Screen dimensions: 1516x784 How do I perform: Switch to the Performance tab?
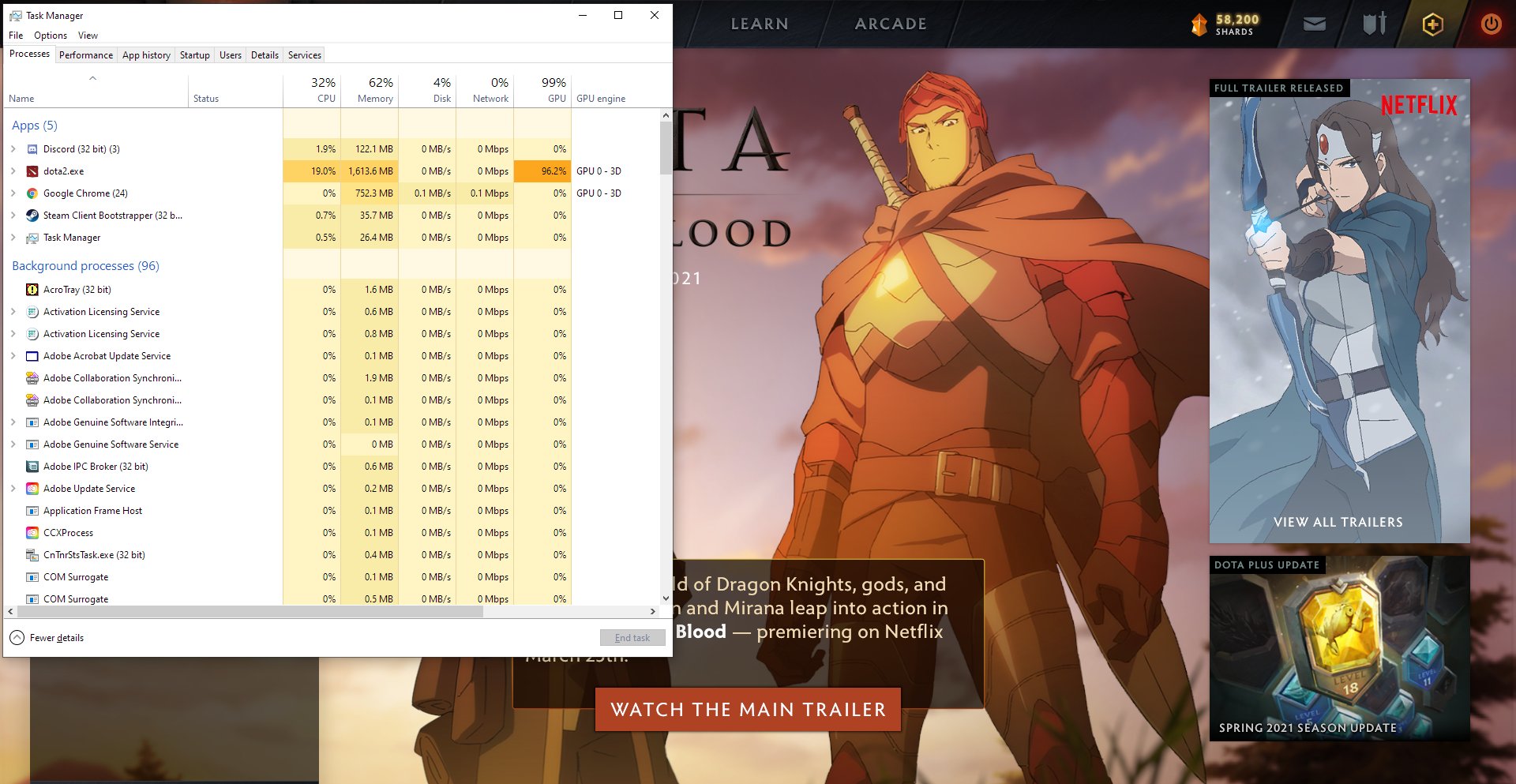85,54
